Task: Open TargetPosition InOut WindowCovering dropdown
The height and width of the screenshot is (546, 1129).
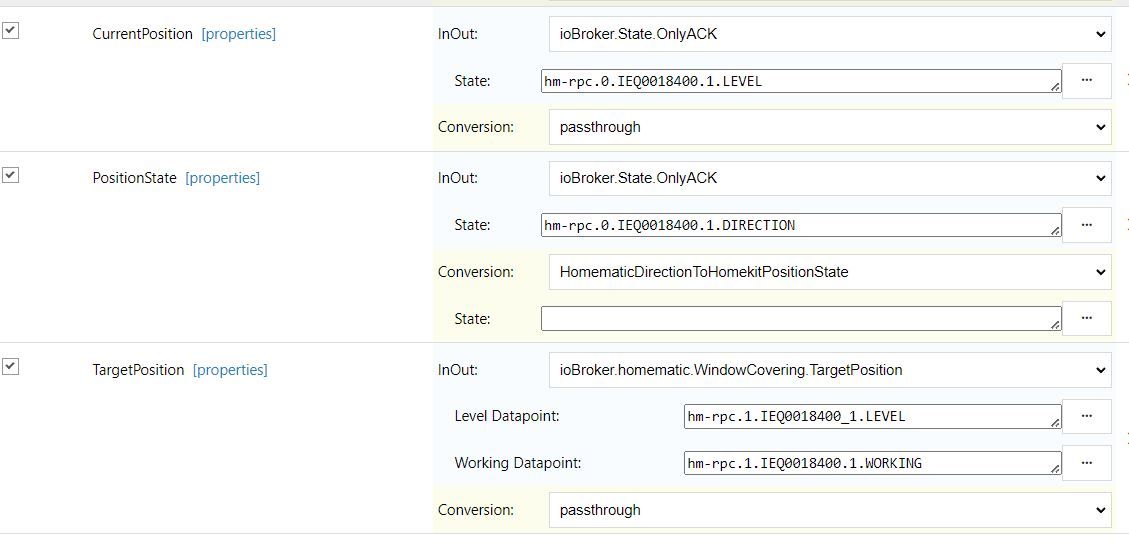Action: [830, 370]
